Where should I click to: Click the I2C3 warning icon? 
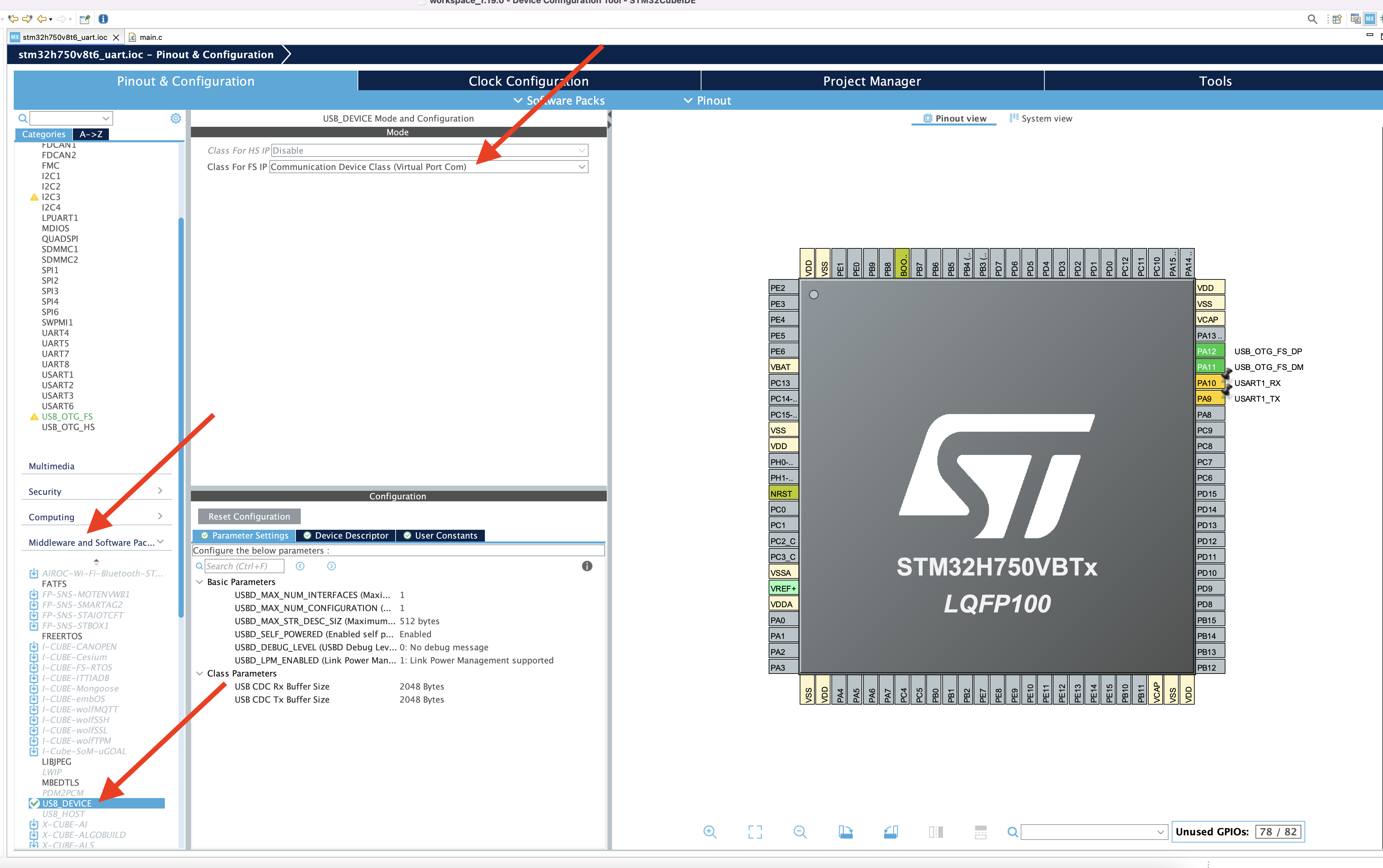pos(34,197)
